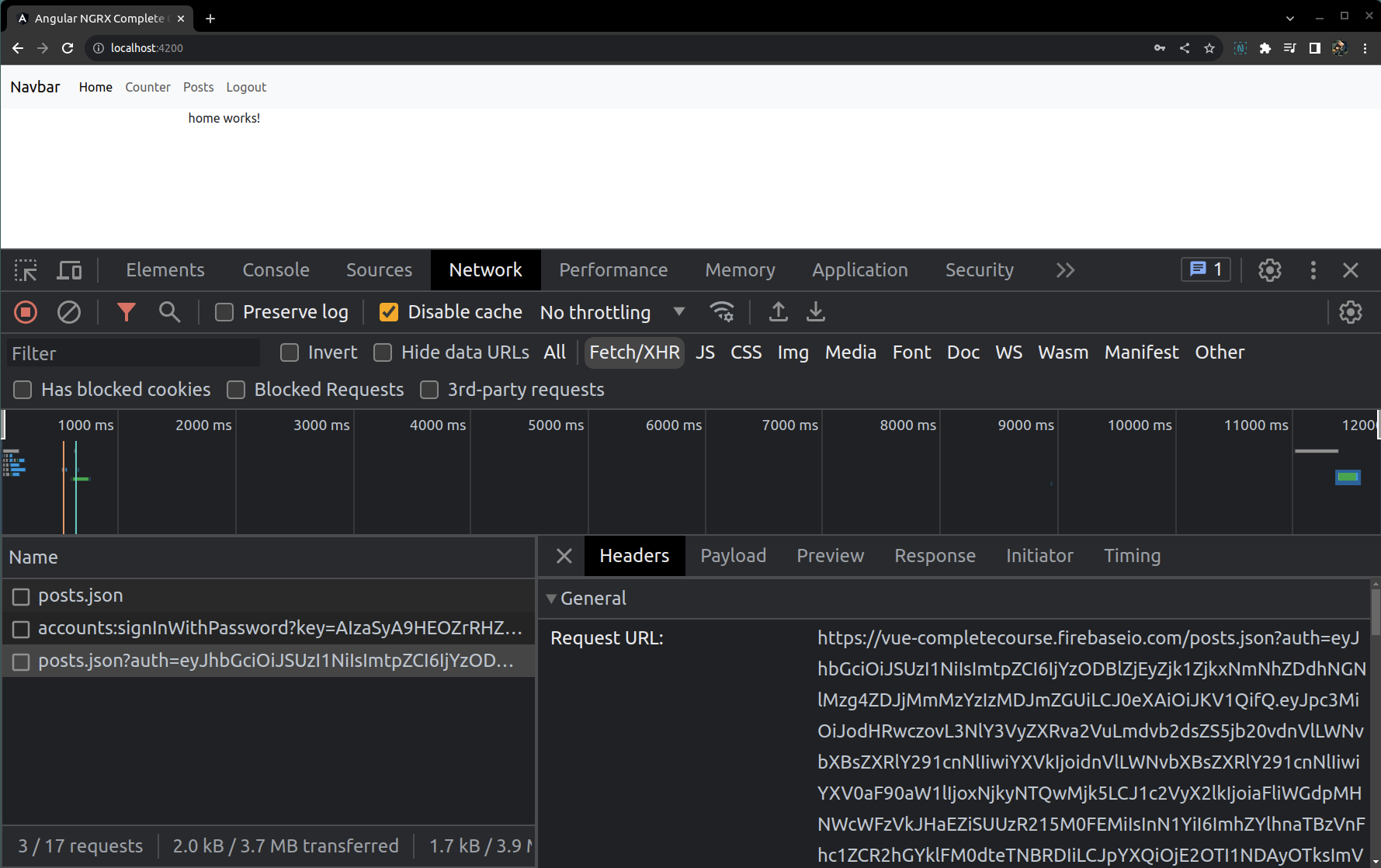Click the Logout navbar link
The image size is (1381, 868).
tap(246, 87)
